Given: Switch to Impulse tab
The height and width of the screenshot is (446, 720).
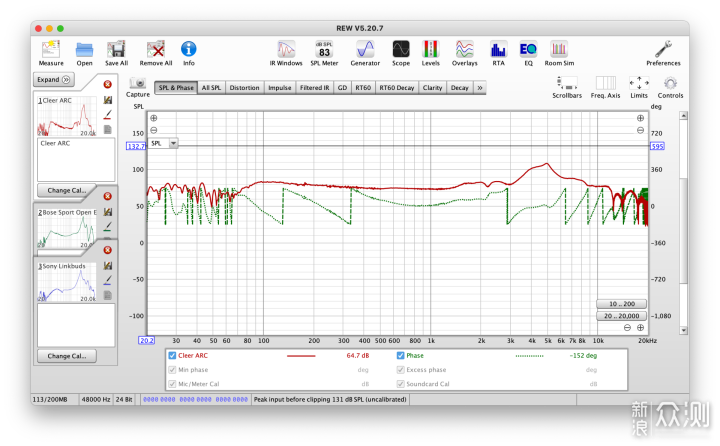Looking at the screenshot, I should pyautogui.click(x=280, y=88).
